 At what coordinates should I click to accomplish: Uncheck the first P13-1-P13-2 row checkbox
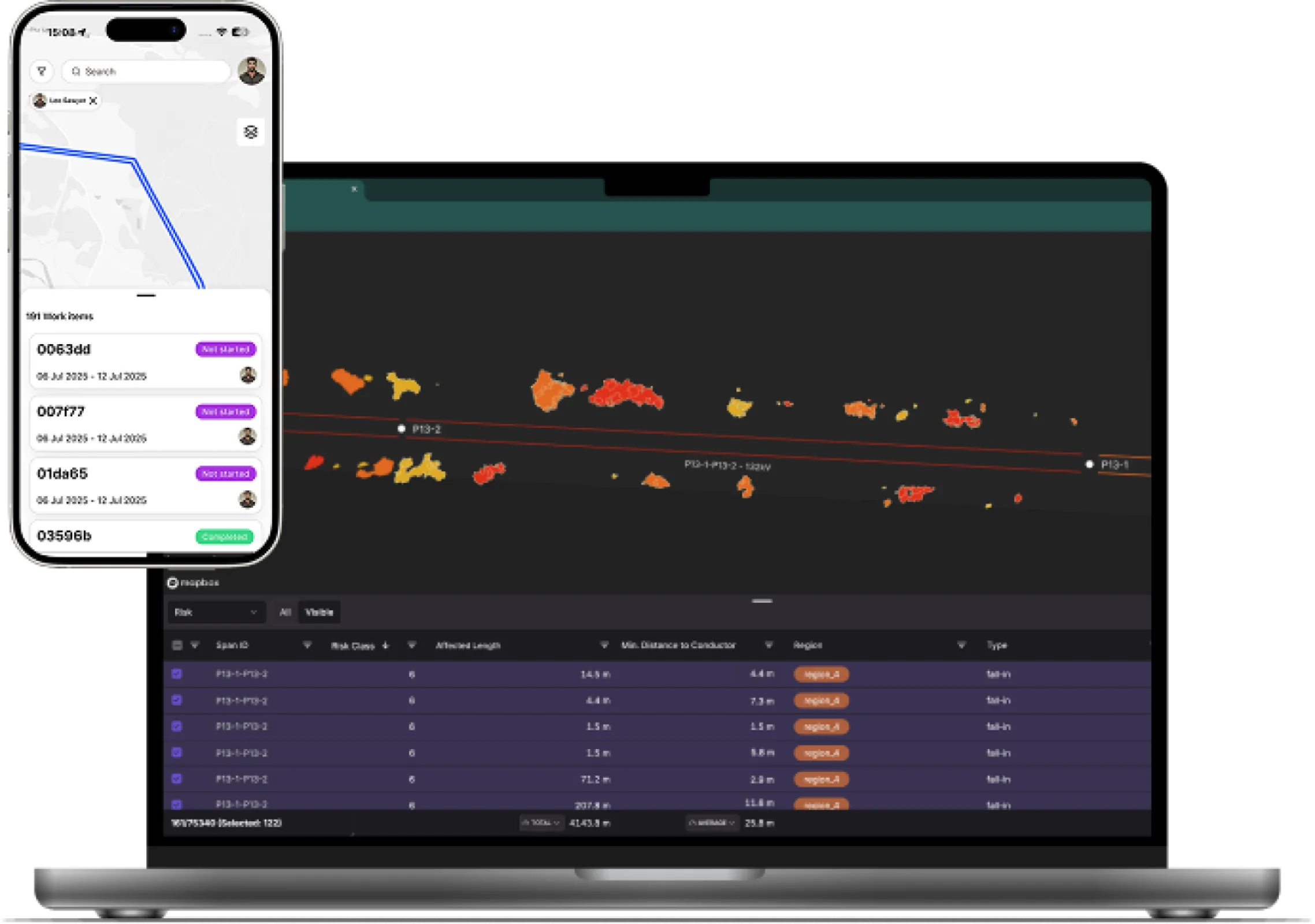[177, 674]
